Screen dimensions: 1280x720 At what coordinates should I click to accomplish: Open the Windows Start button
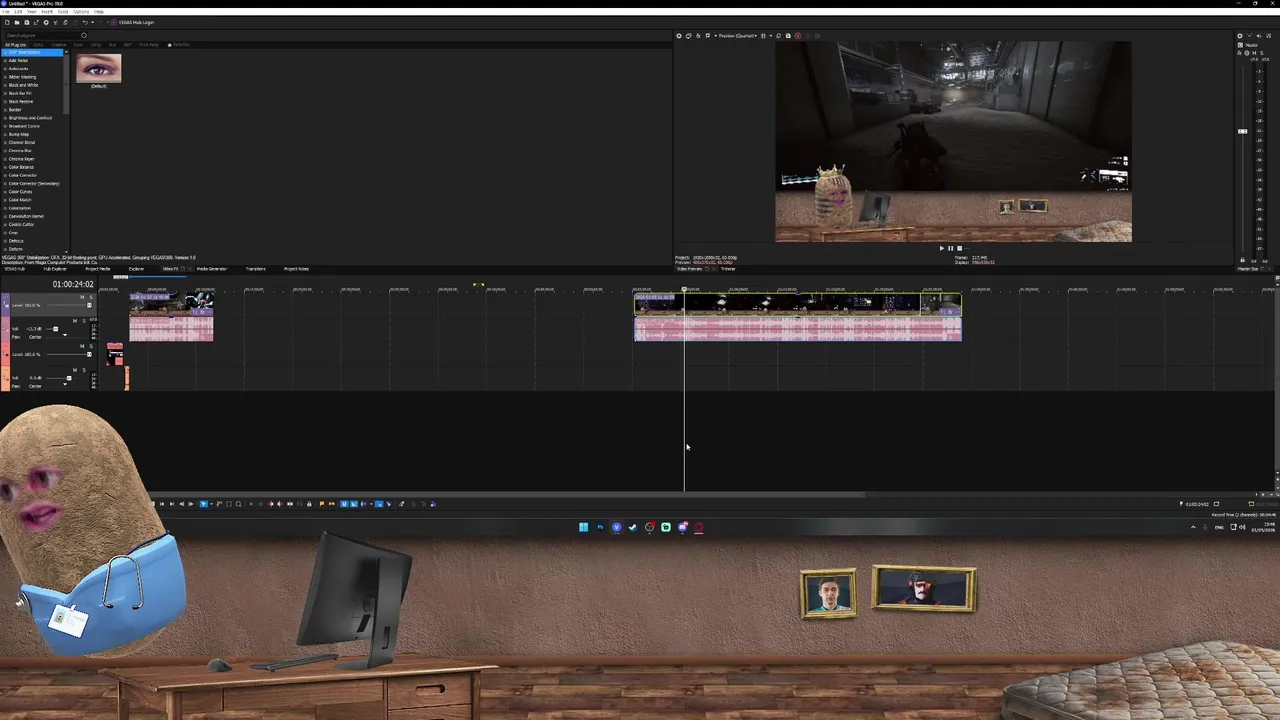(x=583, y=527)
